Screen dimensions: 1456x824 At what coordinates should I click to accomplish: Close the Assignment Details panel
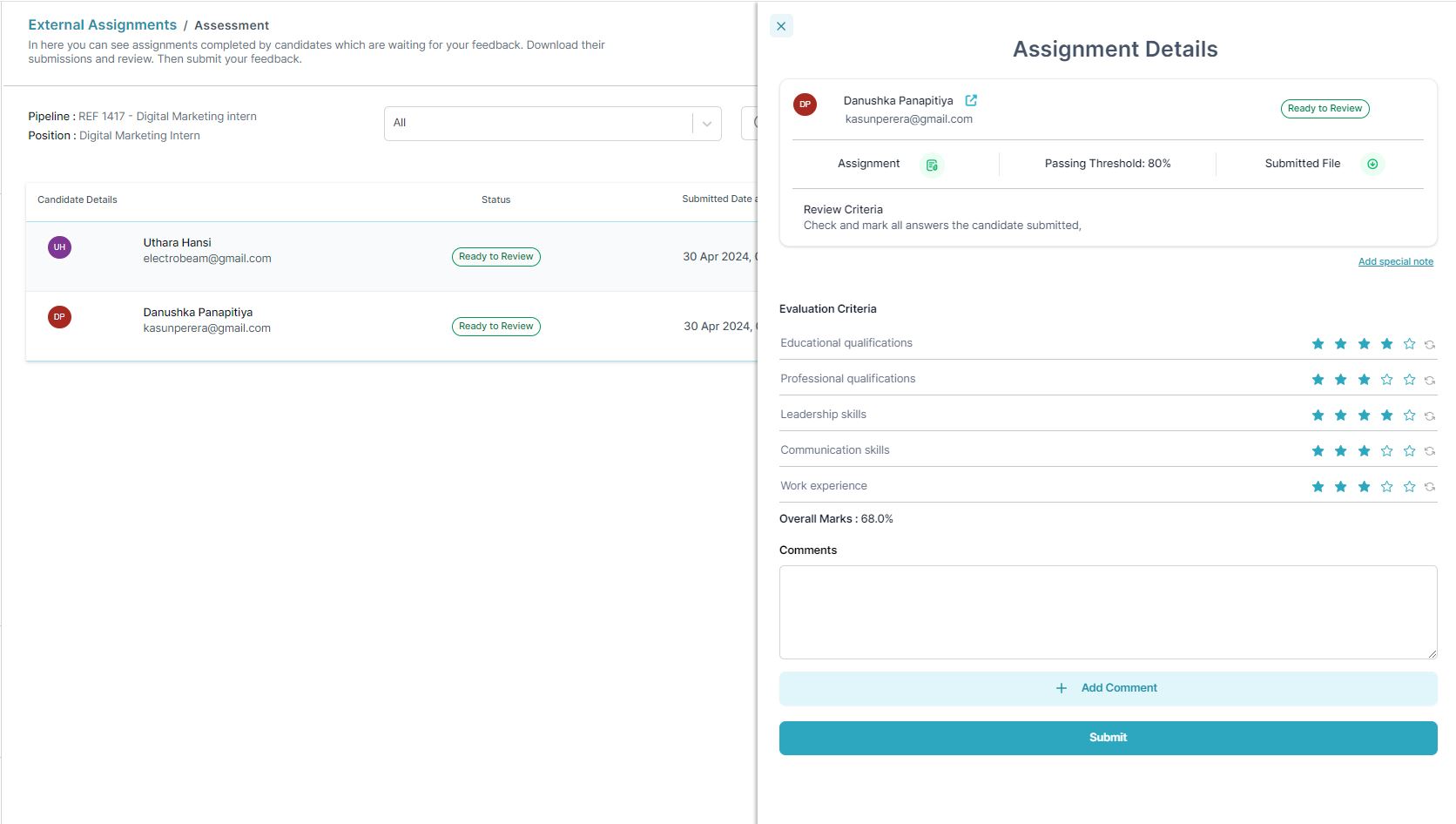point(781,26)
